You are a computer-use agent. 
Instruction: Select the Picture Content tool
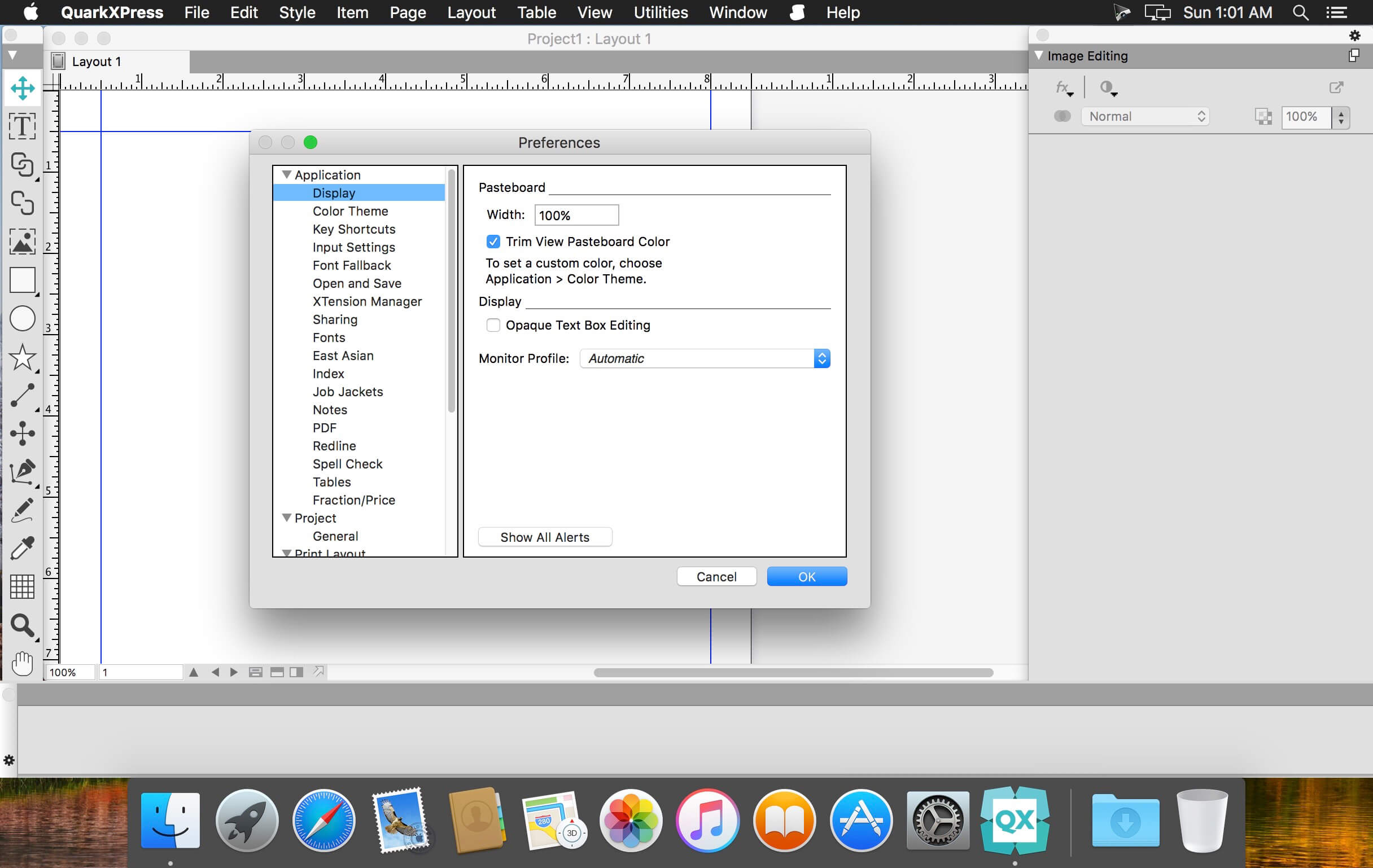point(22,242)
